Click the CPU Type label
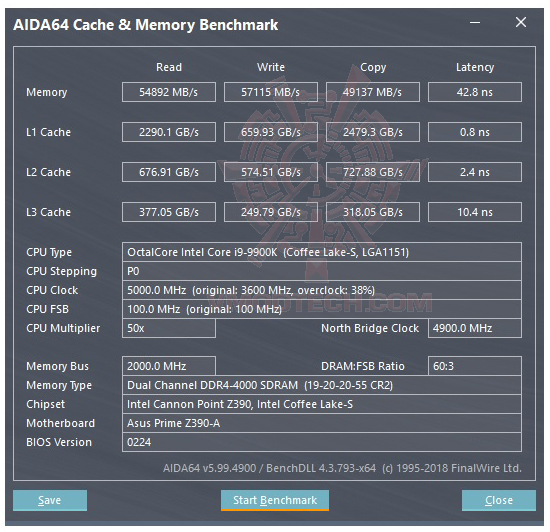The width and height of the screenshot is (550, 532). click(49, 252)
